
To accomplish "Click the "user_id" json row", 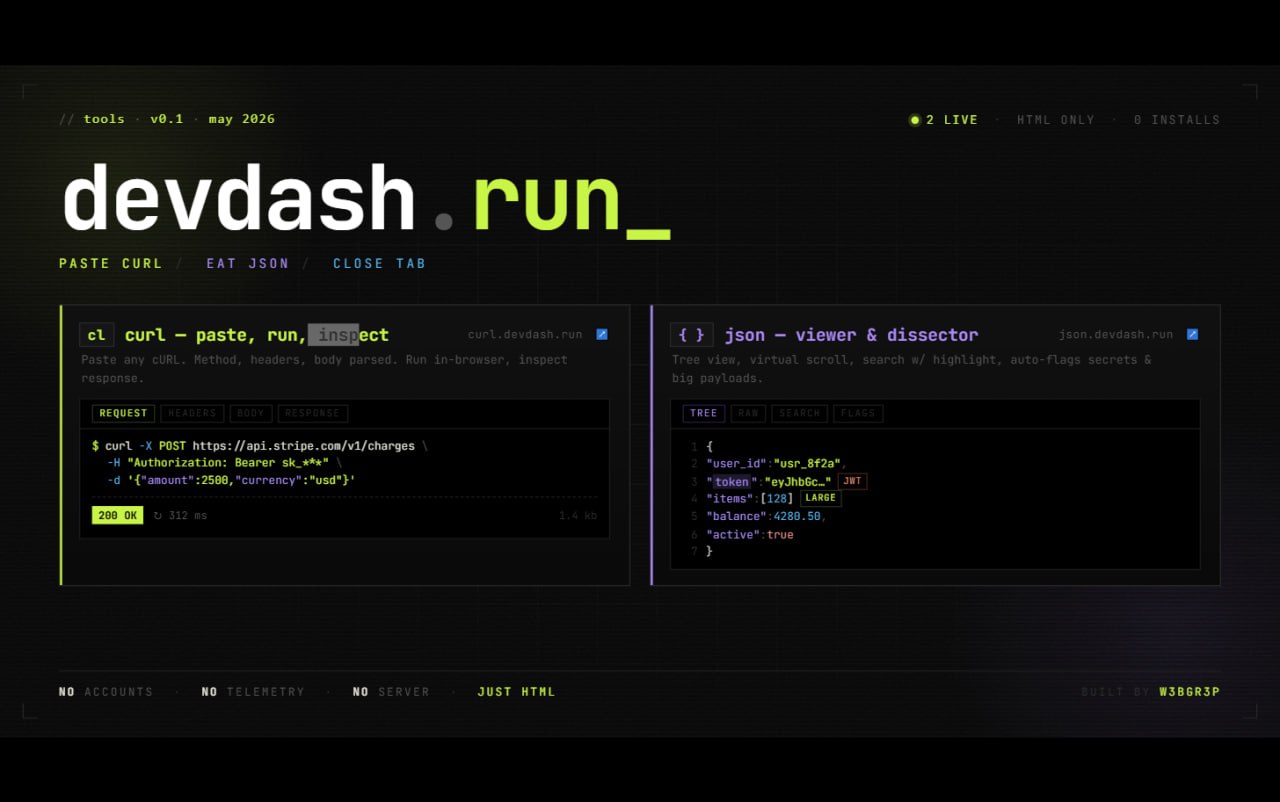I will coord(775,464).
